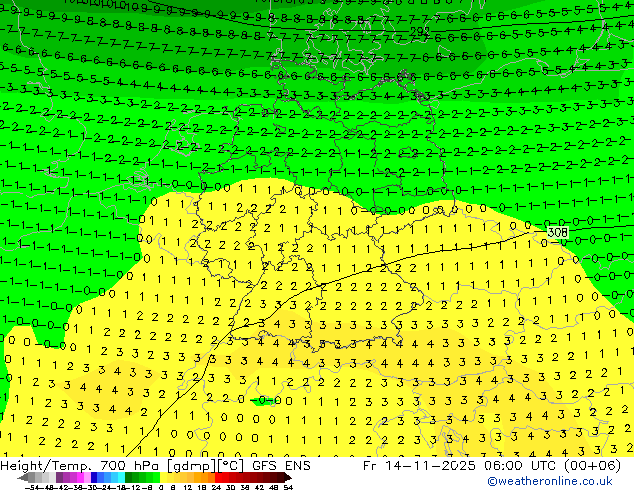This screenshot has height=490, width=634.
Task: Click the [gdmp] unit label
Action: [x=191, y=466]
